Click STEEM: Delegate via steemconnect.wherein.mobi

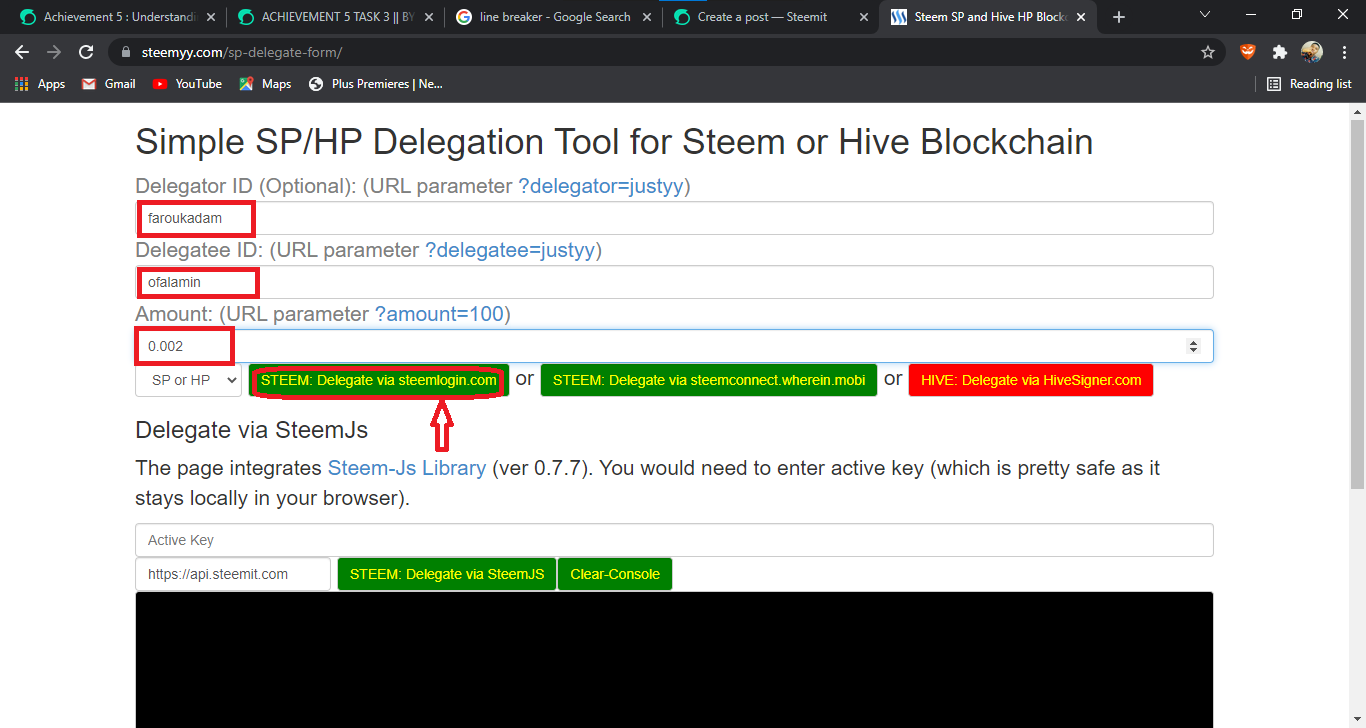click(x=709, y=380)
